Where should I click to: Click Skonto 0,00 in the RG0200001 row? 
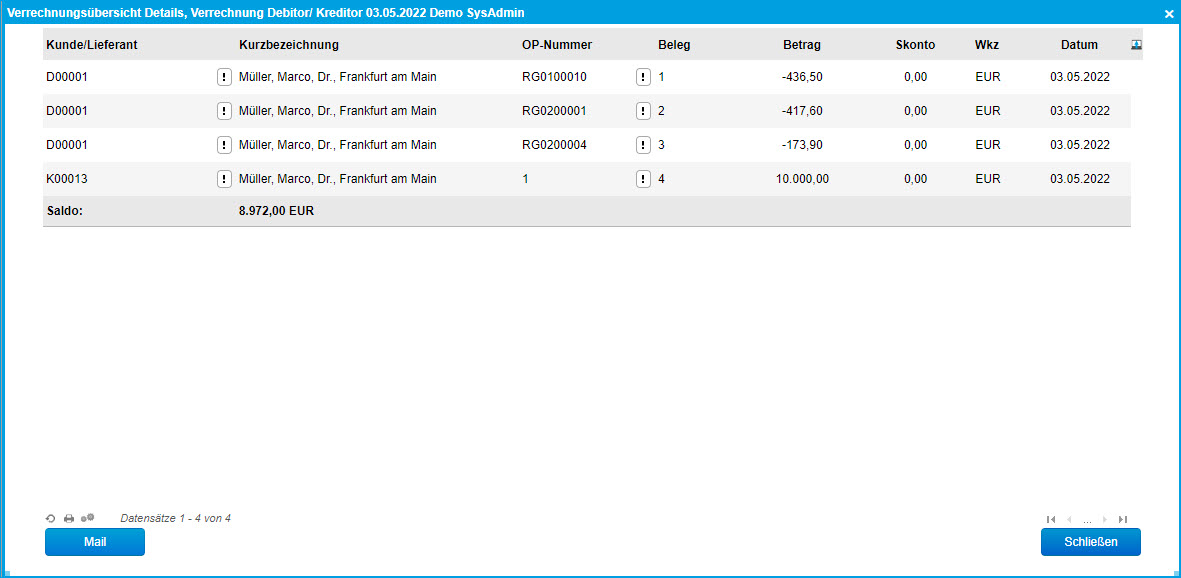pyautogui.click(x=915, y=111)
